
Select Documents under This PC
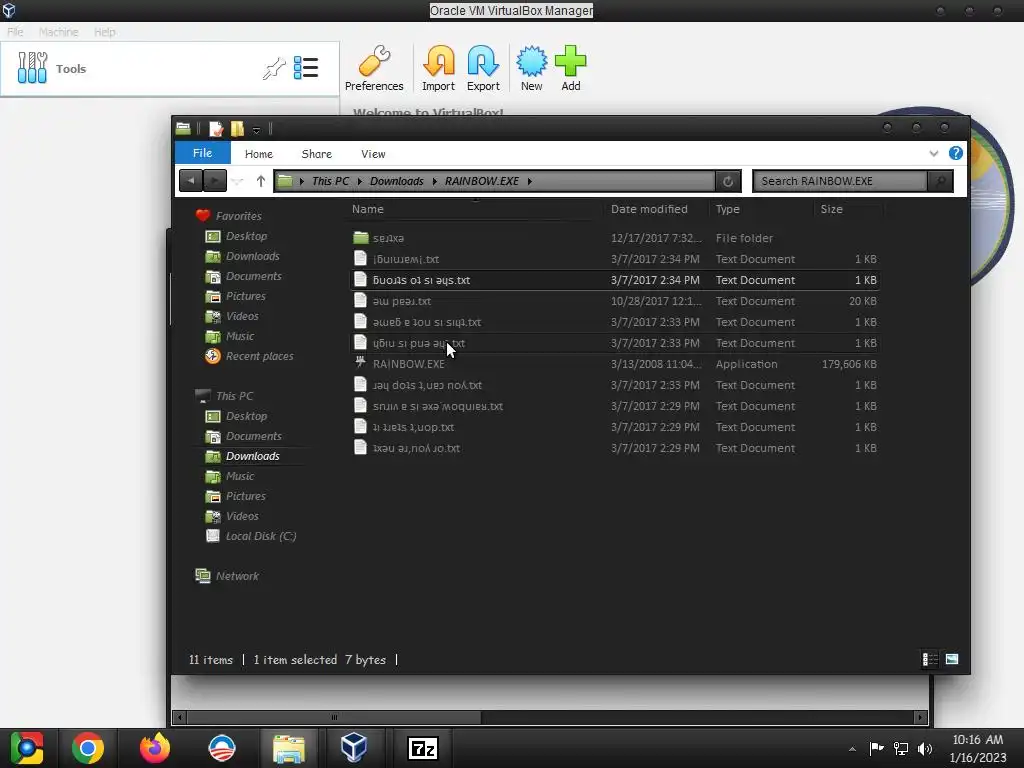click(244, 436)
